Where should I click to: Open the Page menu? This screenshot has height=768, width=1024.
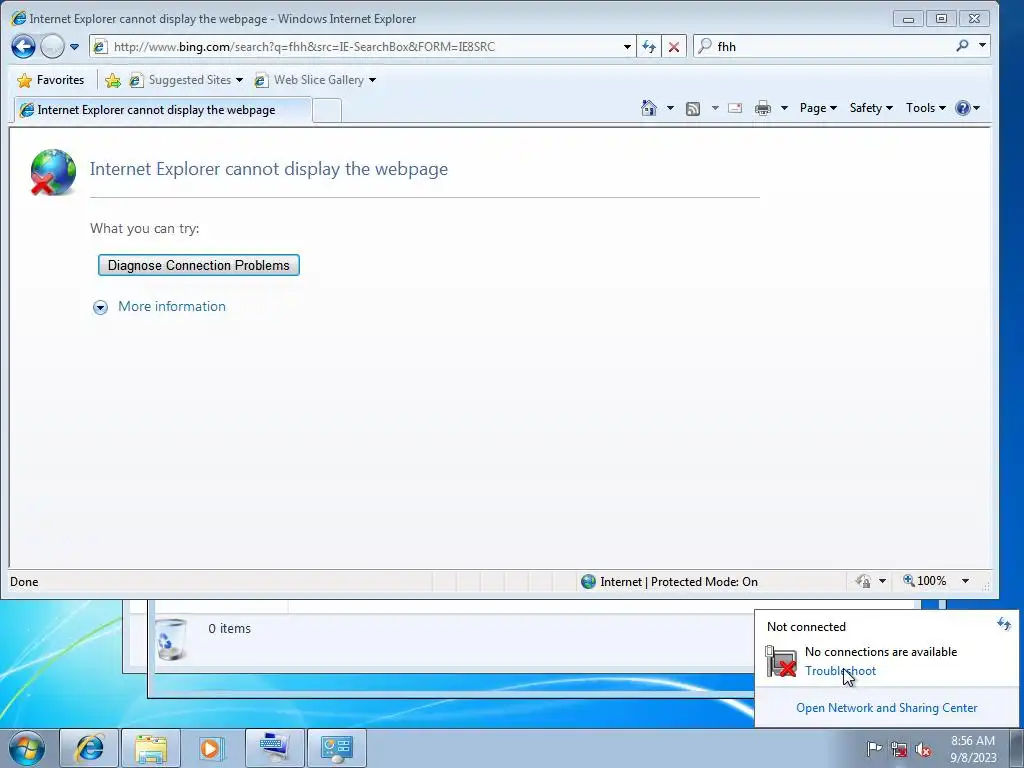point(818,108)
